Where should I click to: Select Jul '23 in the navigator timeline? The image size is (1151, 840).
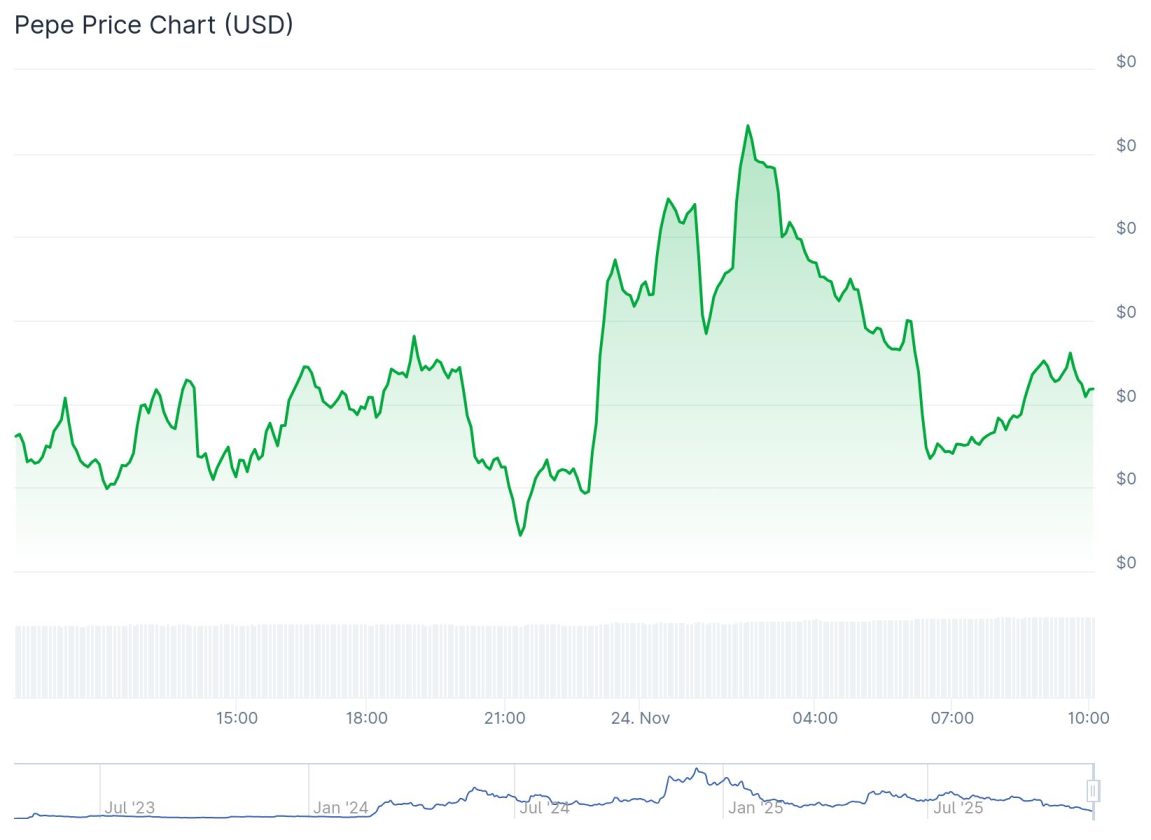point(130,807)
